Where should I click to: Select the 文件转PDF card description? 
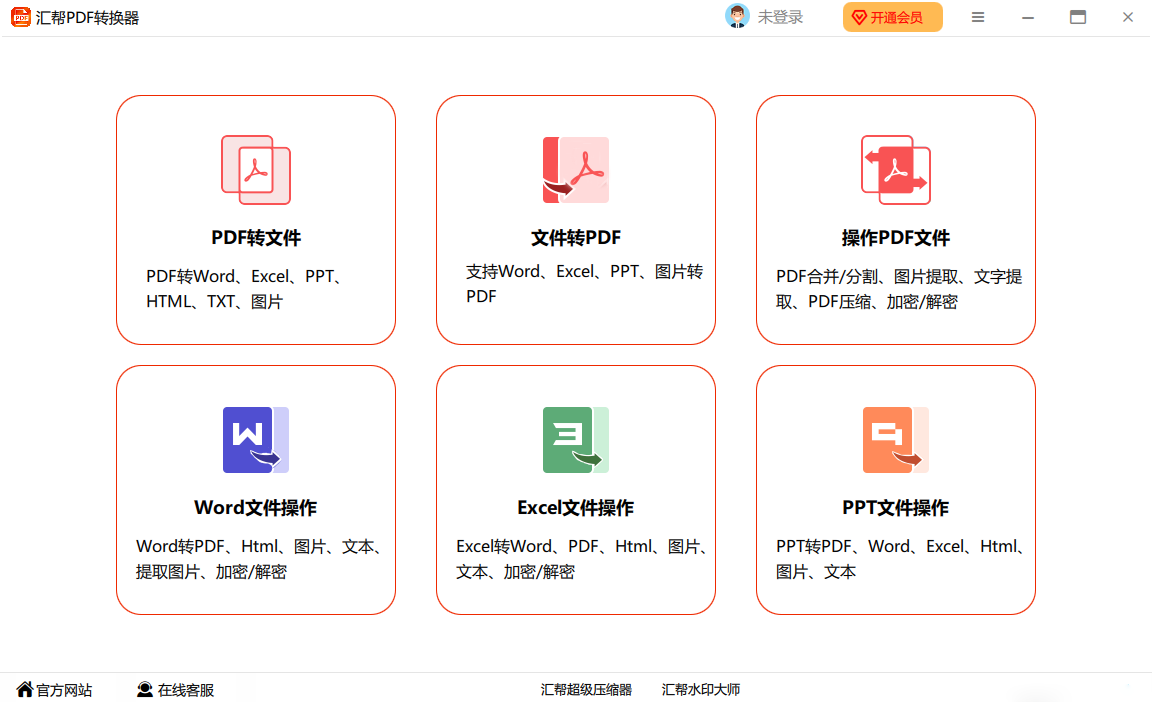coord(584,284)
